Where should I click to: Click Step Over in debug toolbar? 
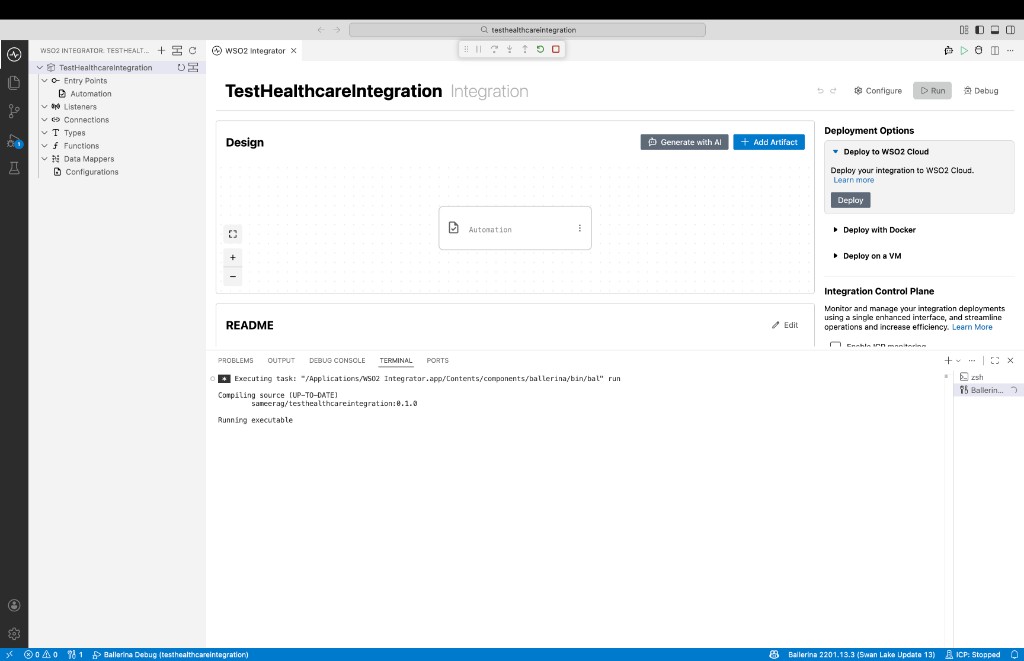[x=494, y=49]
